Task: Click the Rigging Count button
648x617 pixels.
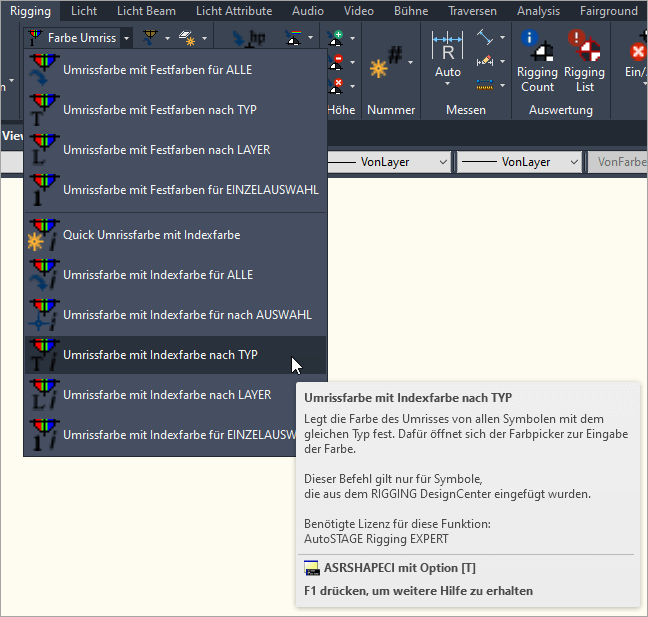Action: (x=537, y=62)
